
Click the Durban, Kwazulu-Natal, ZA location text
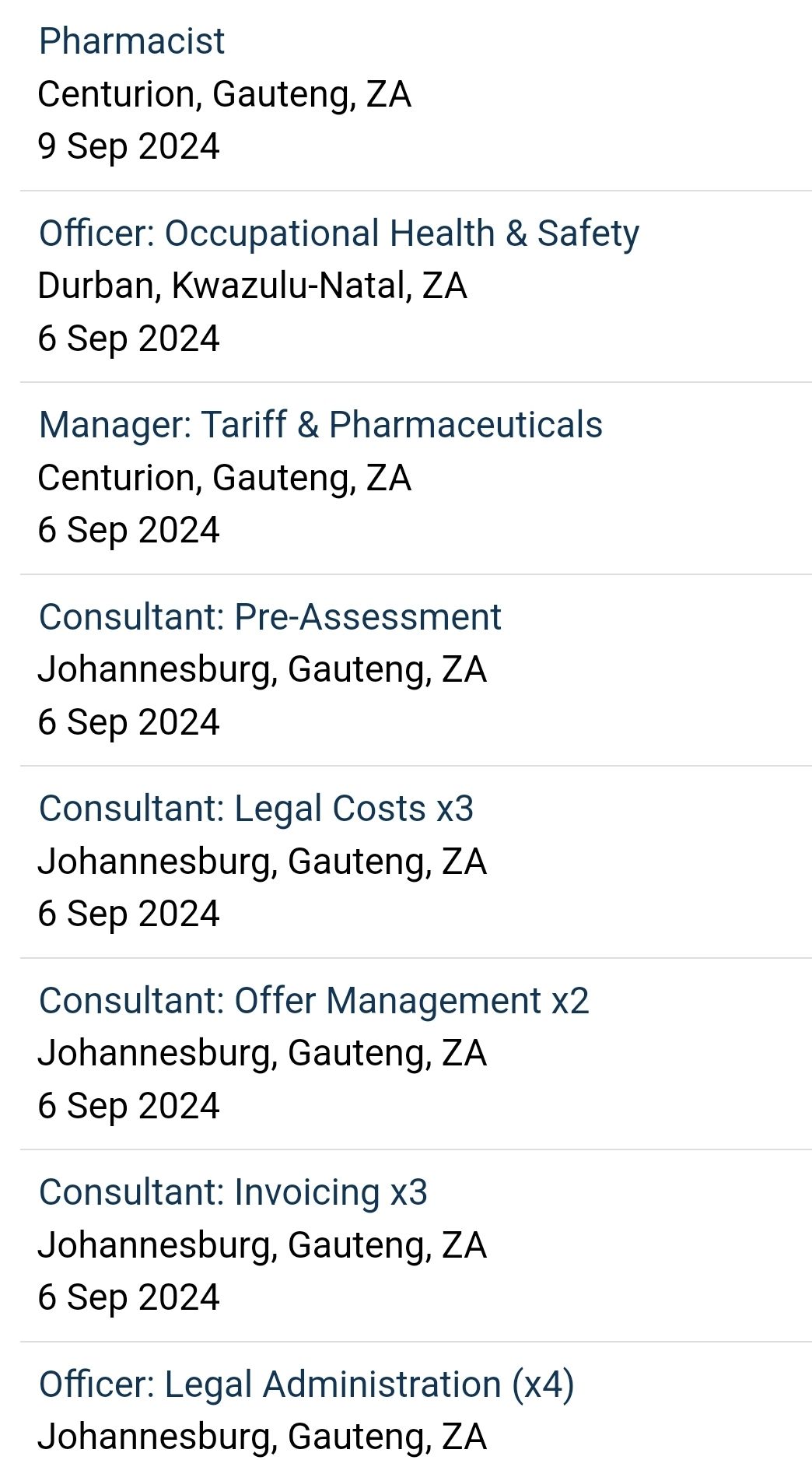(x=252, y=286)
